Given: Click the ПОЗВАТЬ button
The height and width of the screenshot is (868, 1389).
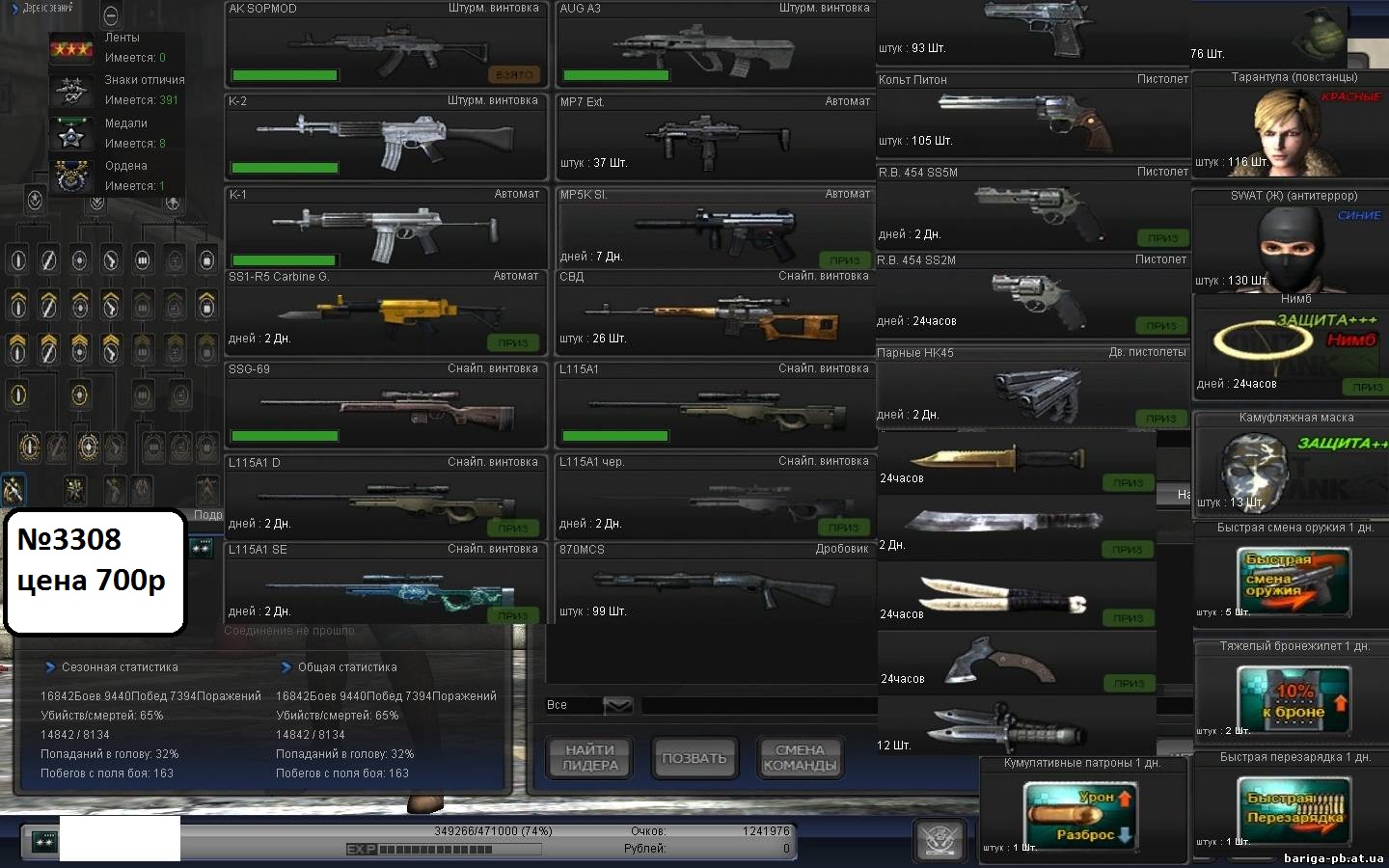Looking at the screenshot, I should pos(694,758).
